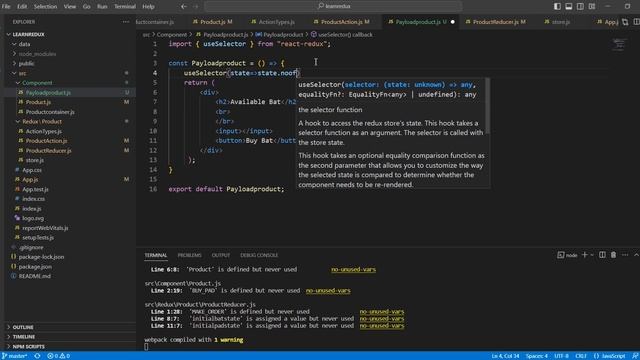This screenshot has height=360, width=640.
Task: Open App.test.js file in explorer
Action: (x=35, y=189)
